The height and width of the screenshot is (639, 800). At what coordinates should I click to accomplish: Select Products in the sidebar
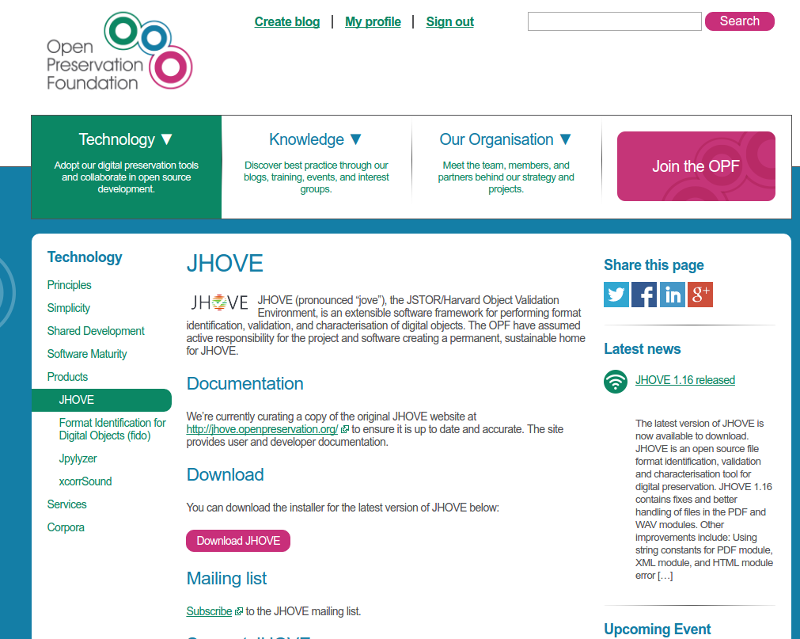pyautogui.click(x=67, y=377)
